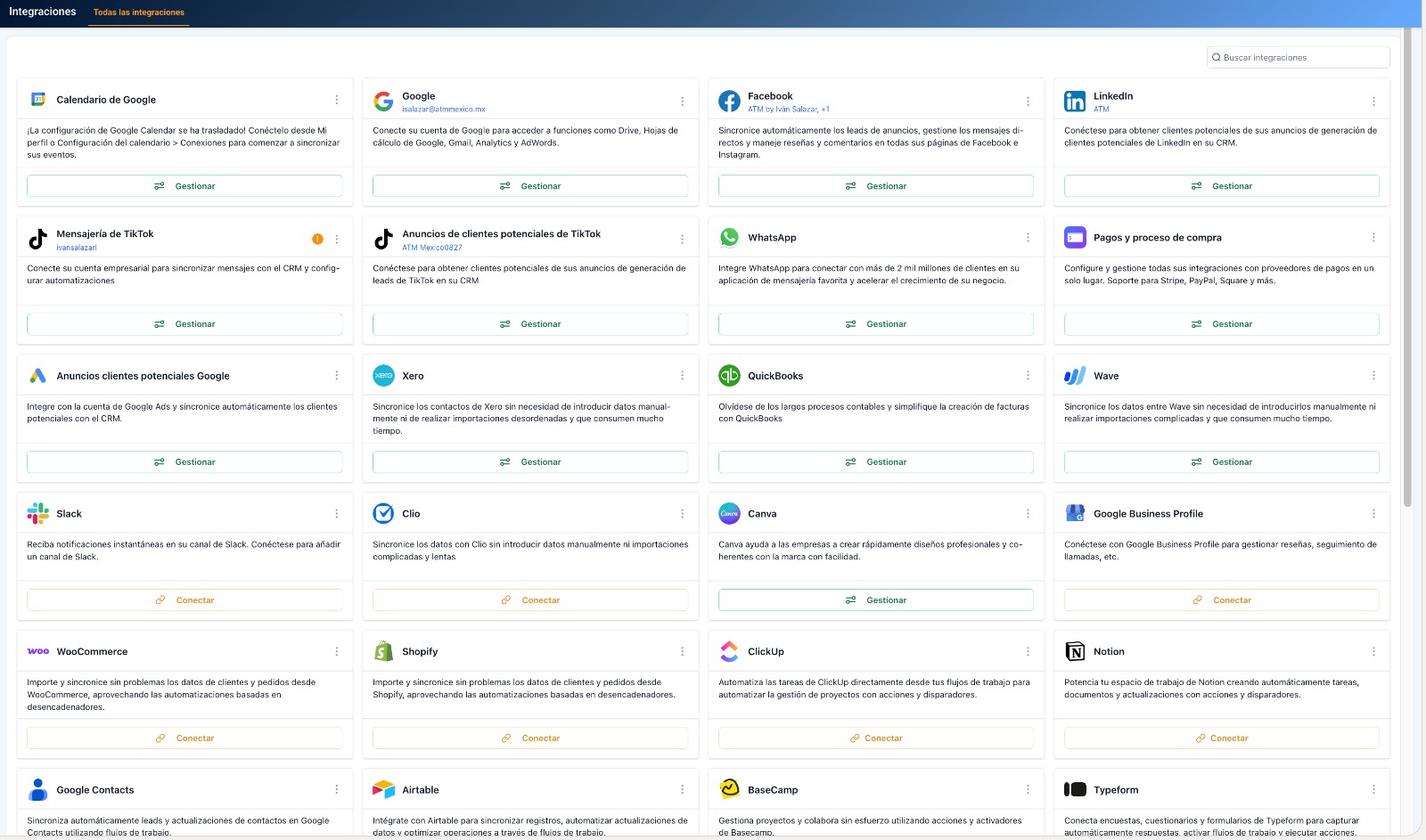Click the Notion logo icon
The width and height of the screenshot is (1426, 840).
point(1075,651)
